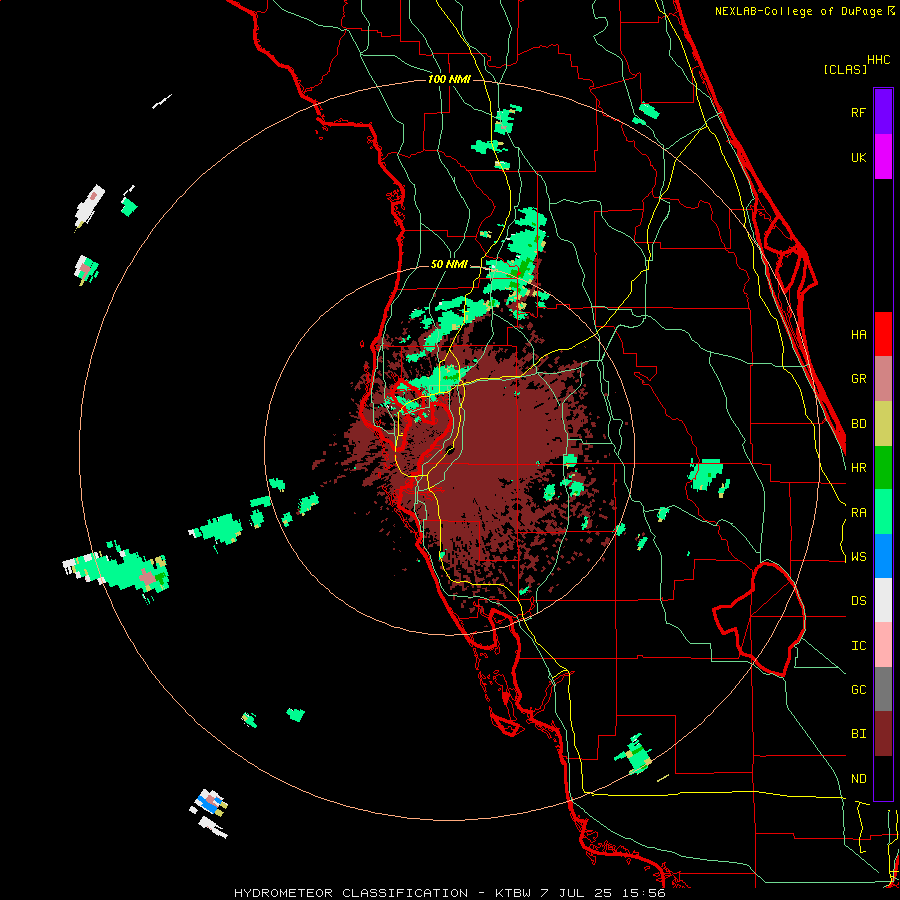Click the 50 NMI range ring label

[449, 265]
